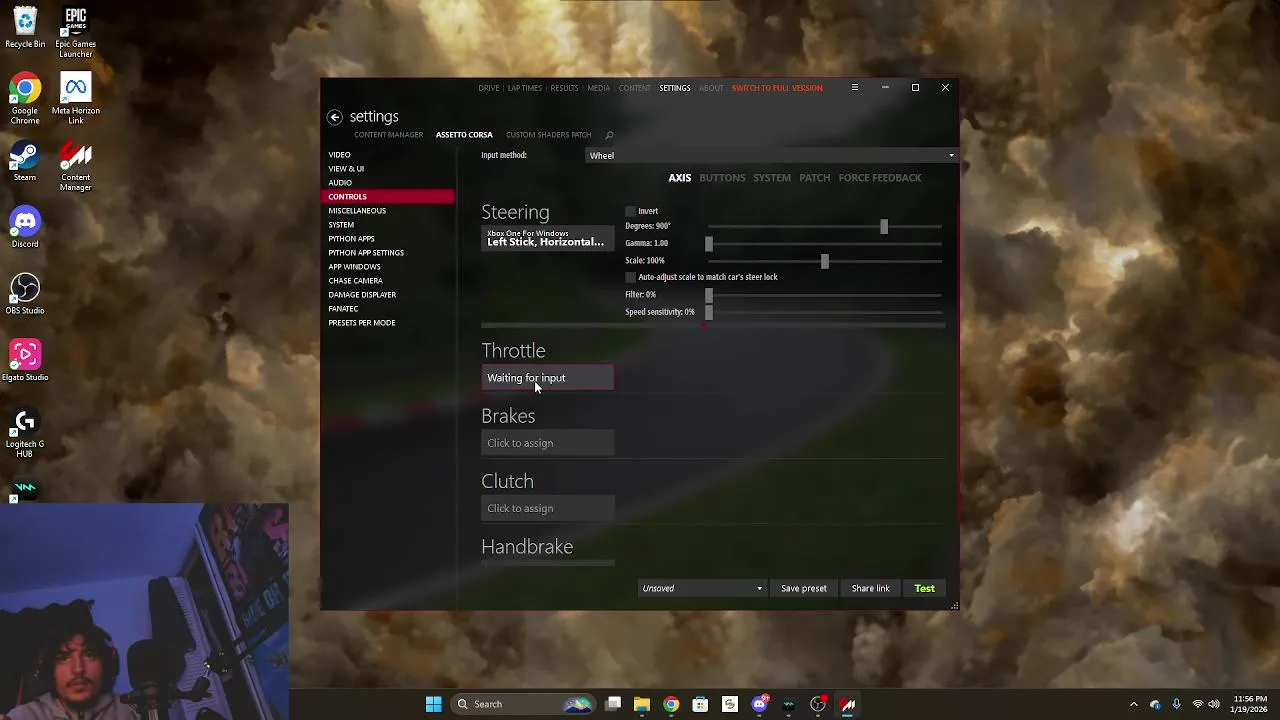This screenshot has height=720, width=1280.
Task: Click Clutch 'Click to assign' field
Action: [548, 508]
